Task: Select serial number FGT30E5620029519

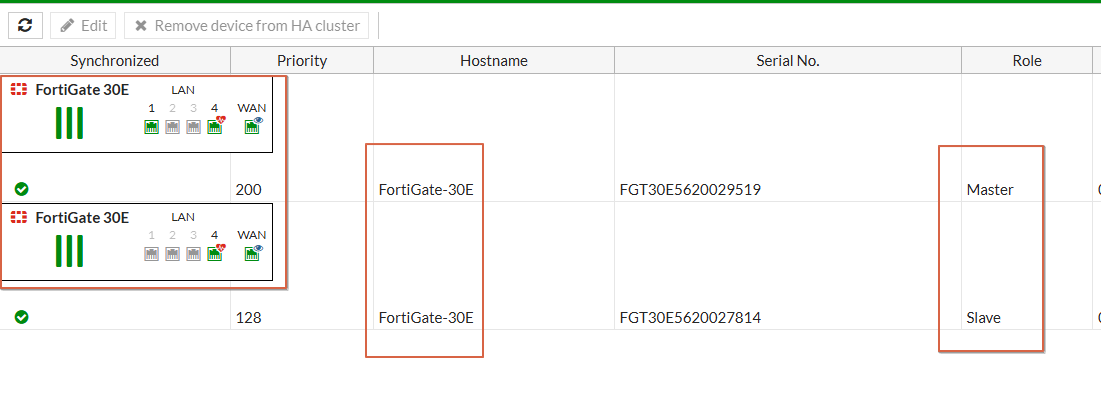Action: 690,190
